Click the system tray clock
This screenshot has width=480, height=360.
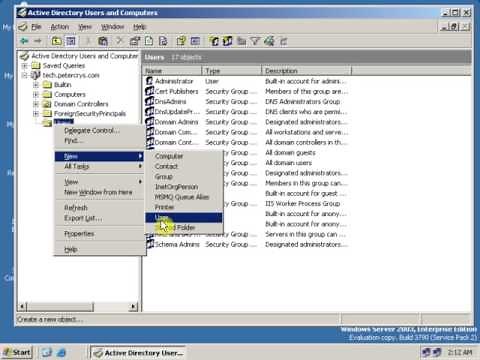(x=460, y=352)
